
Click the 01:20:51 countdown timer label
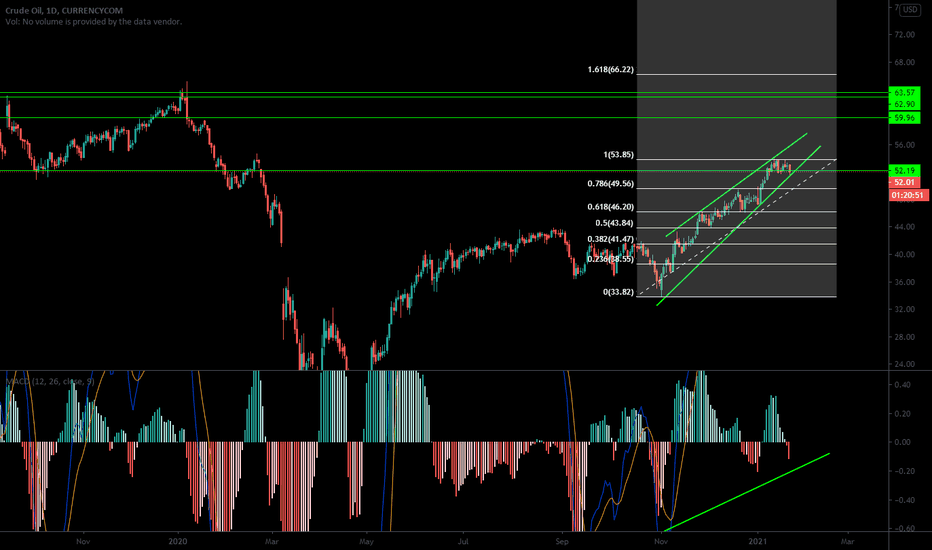909,195
